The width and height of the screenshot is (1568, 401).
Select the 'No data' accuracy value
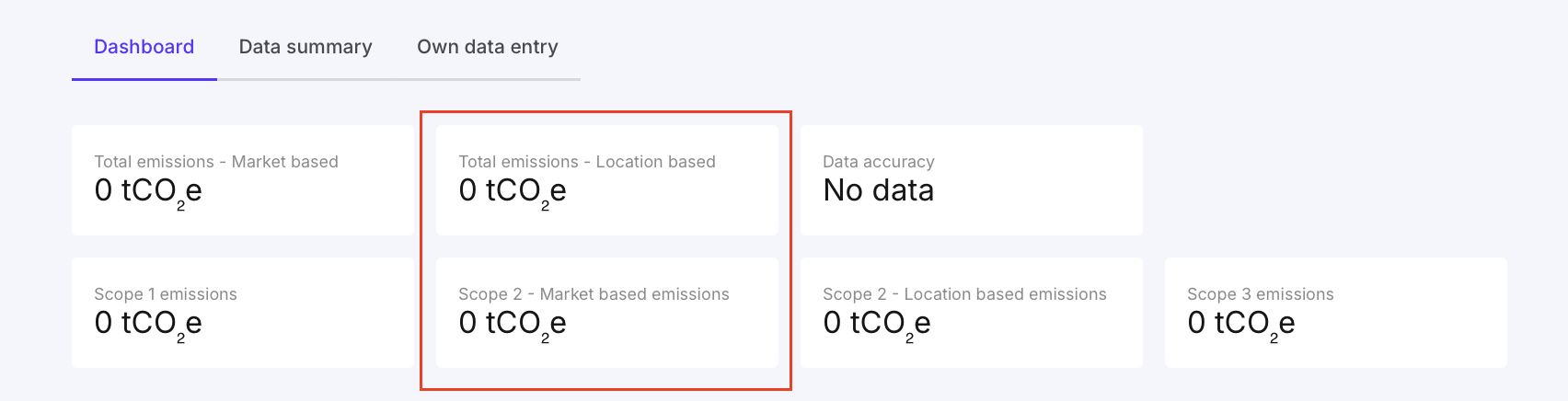(879, 190)
